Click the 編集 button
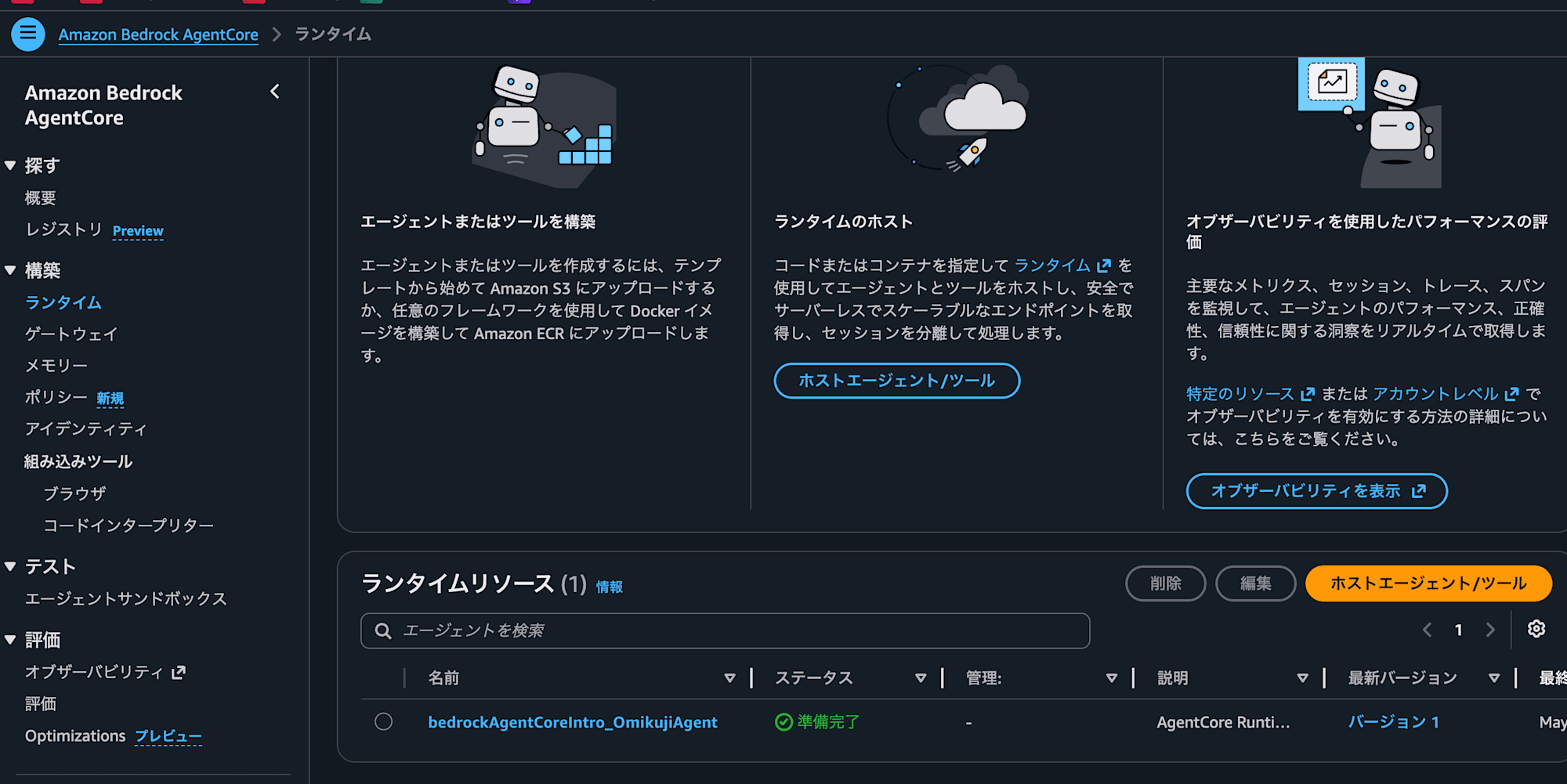The height and width of the screenshot is (784, 1567). point(1256,583)
